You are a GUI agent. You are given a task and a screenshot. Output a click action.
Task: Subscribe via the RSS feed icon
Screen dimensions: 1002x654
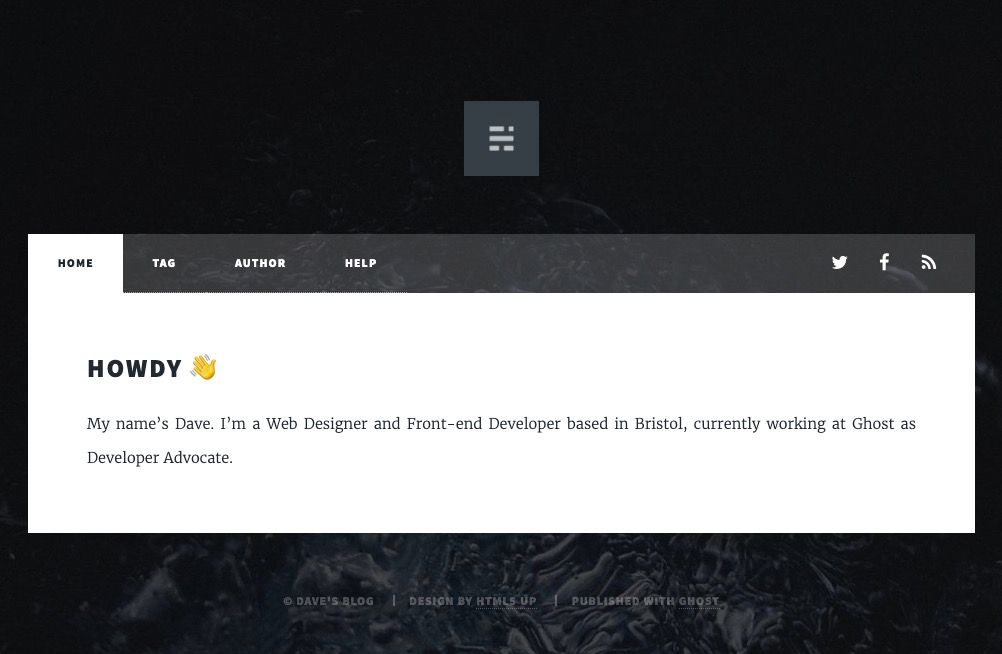[x=929, y=263]
